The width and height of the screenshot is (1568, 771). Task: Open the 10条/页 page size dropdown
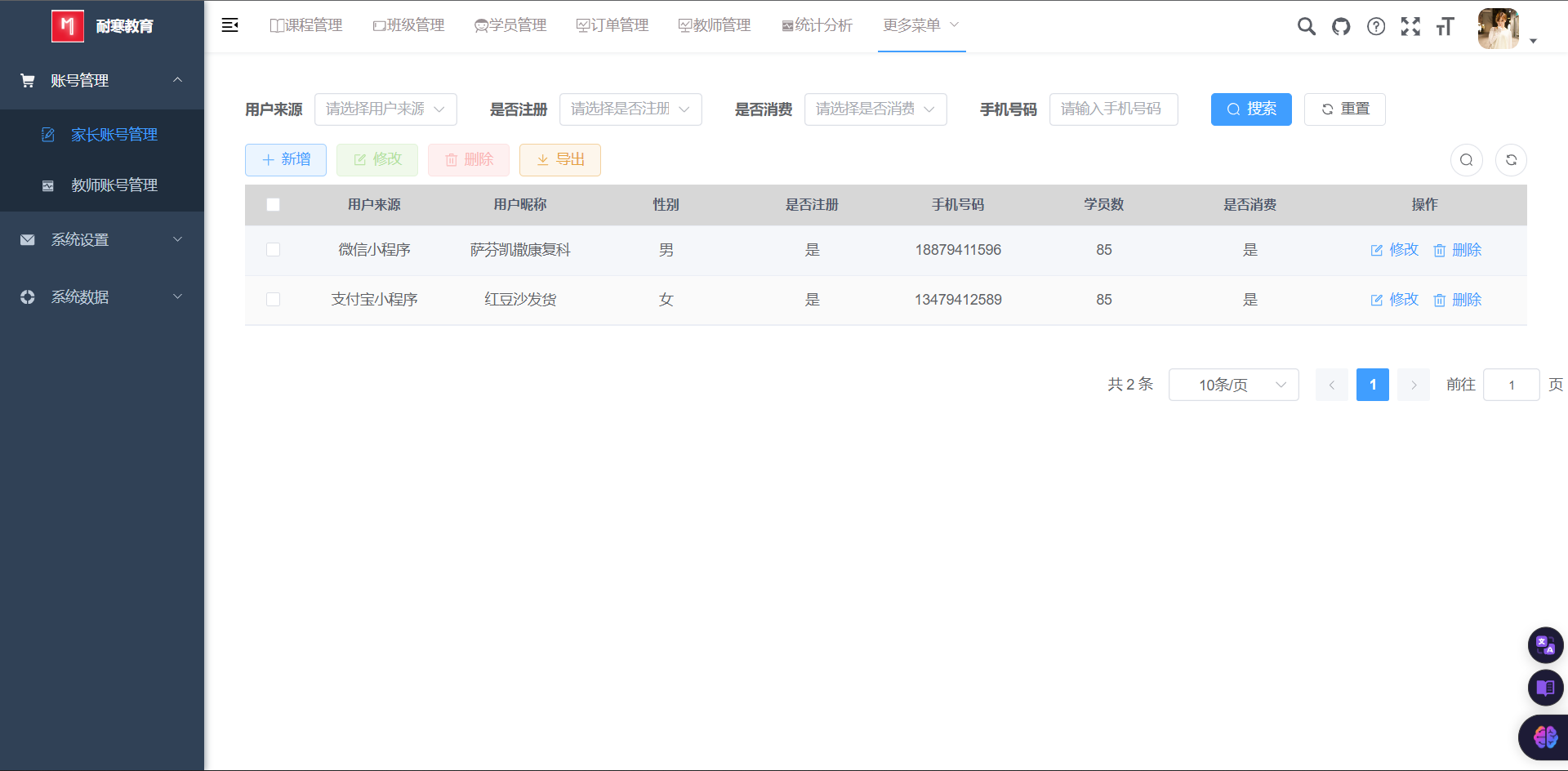1234,385
